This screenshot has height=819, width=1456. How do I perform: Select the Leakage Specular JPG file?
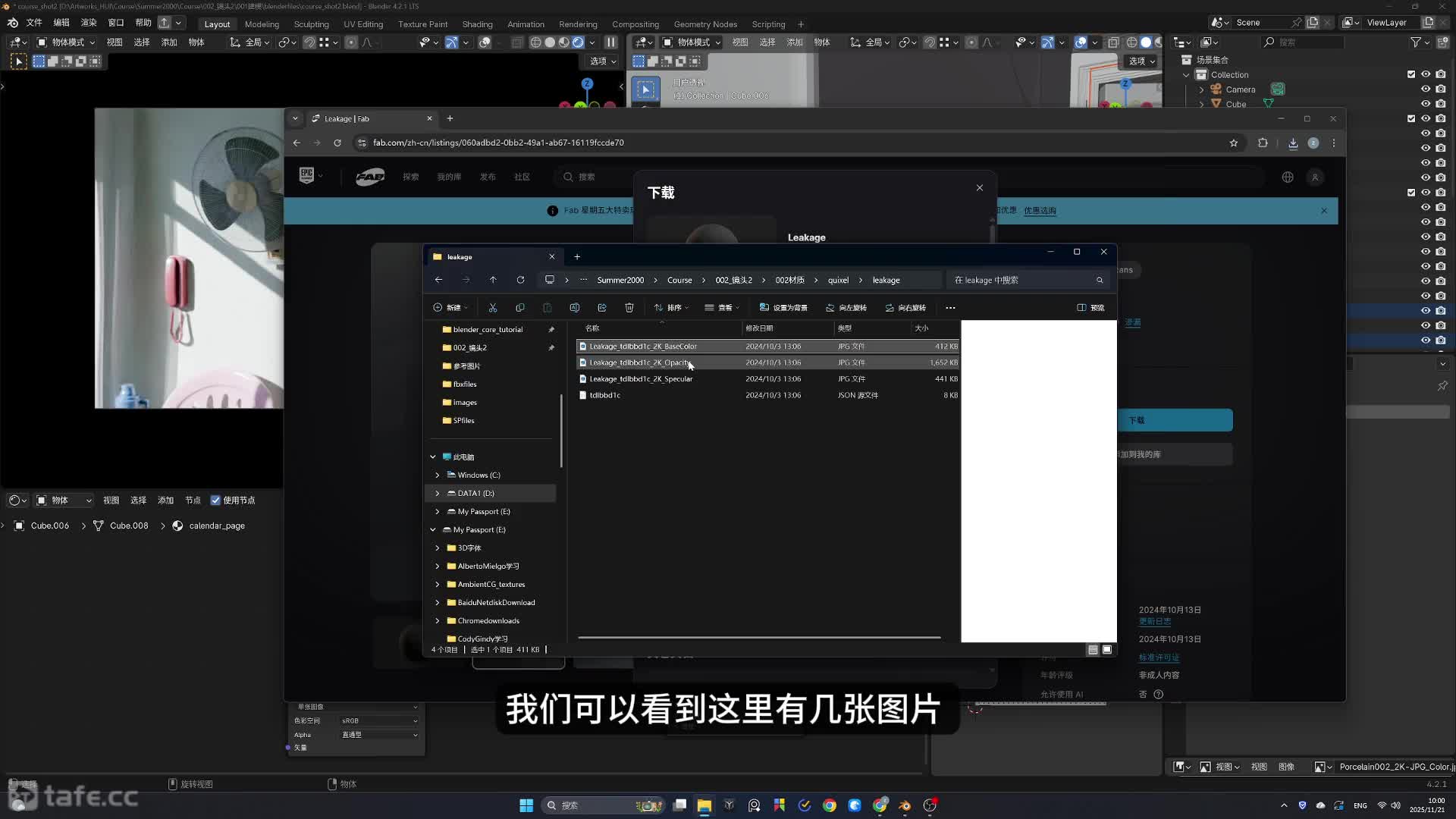click(x=641, y=379)
